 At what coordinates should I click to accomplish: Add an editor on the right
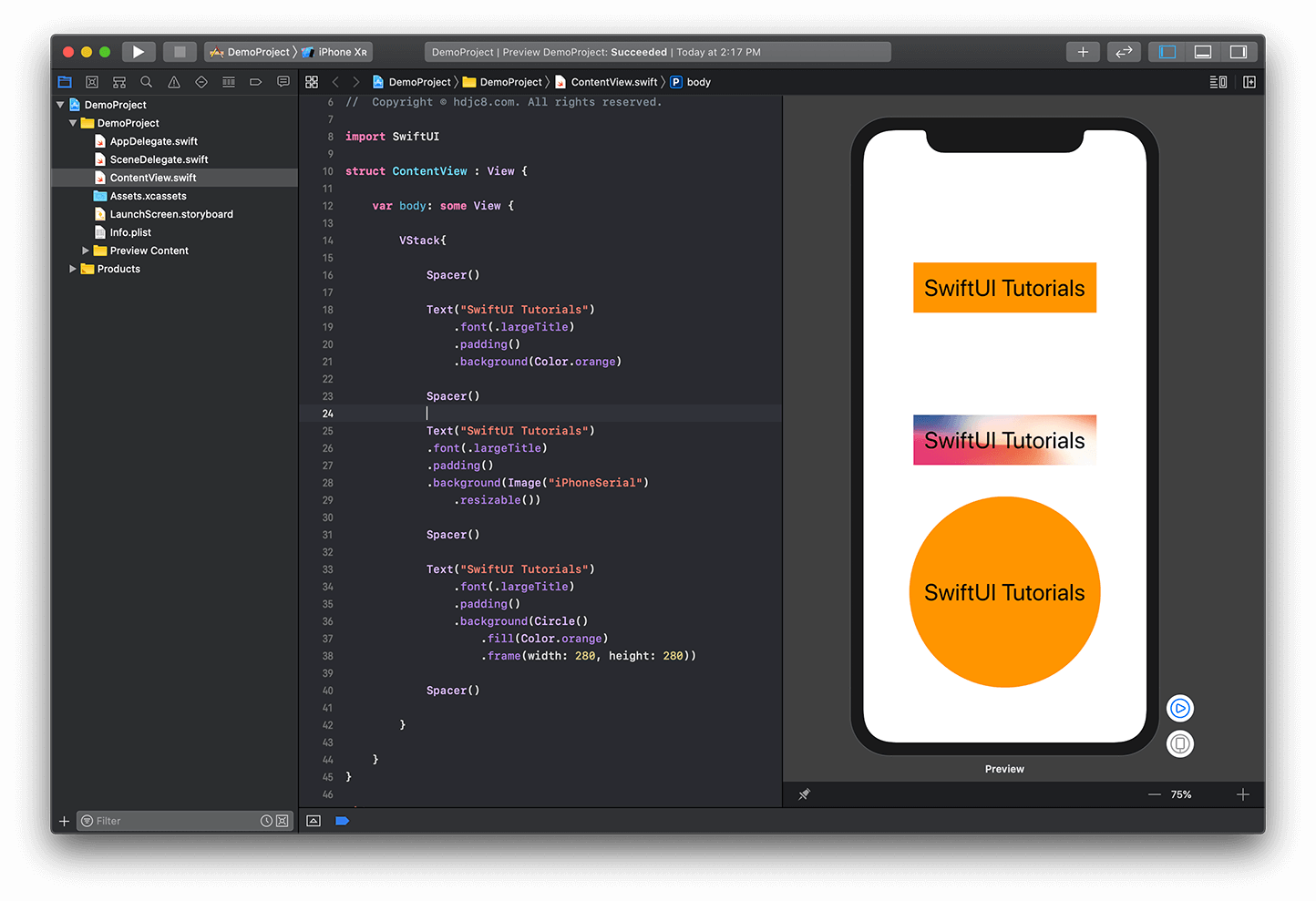click(x=1249, y=82)
